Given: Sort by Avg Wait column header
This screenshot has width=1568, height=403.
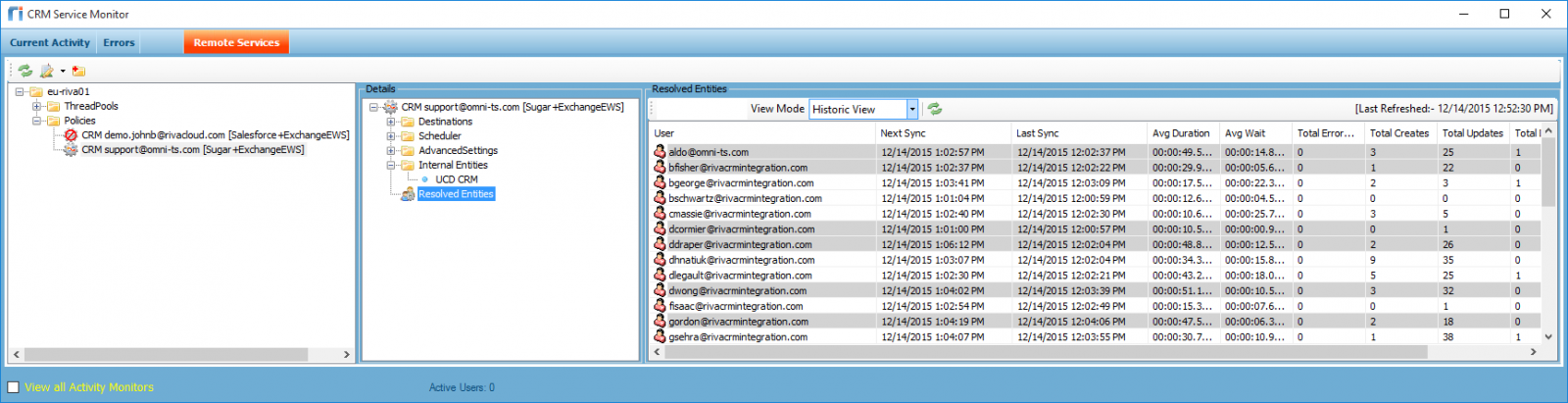Looking at the screenshot, I should tap(1256, 133).
